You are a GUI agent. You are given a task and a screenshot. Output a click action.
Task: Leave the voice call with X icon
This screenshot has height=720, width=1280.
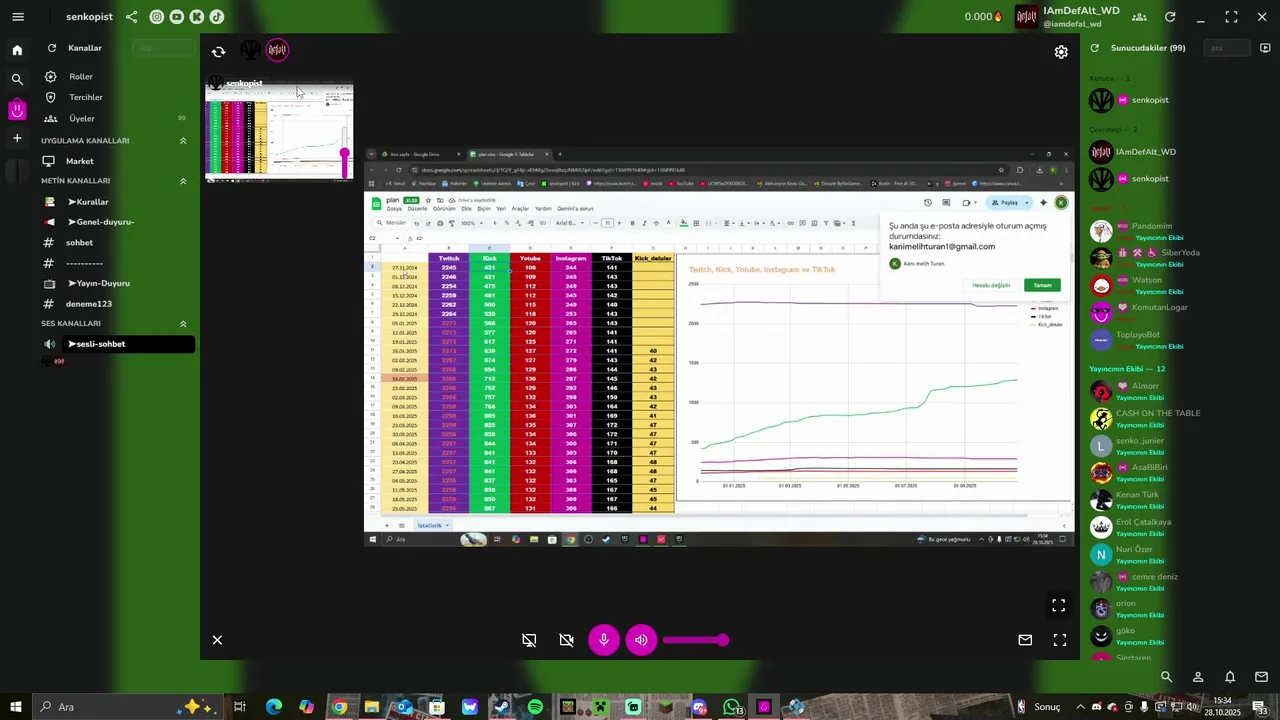click(x=217, y=640)
